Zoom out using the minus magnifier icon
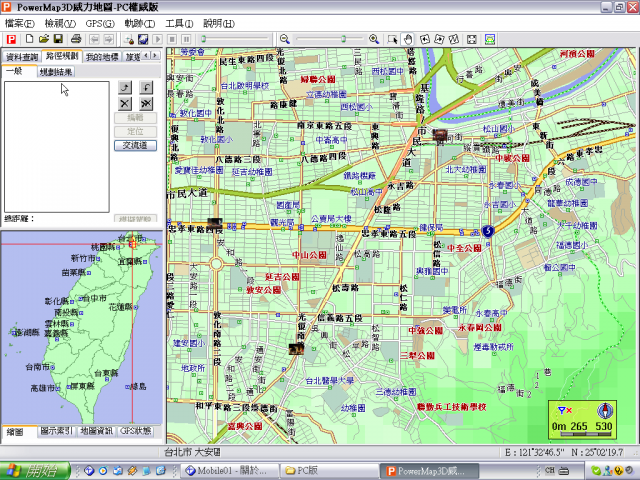This screenshot has height=480, width=640. coord(285,39)
